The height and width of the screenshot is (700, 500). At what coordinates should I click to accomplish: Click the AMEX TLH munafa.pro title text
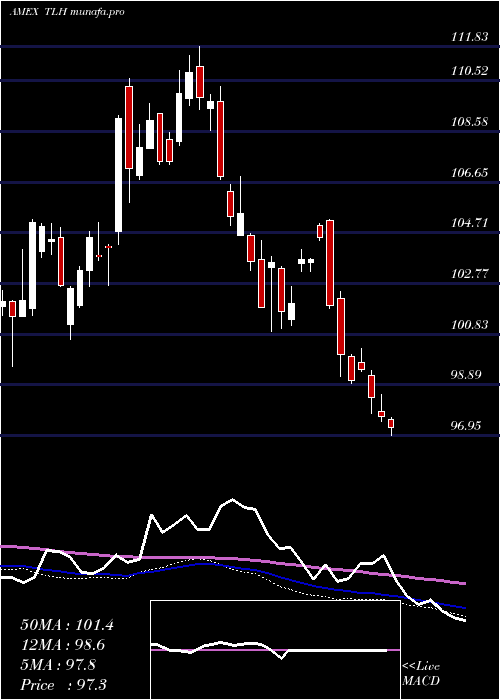[x=67, y=12]
